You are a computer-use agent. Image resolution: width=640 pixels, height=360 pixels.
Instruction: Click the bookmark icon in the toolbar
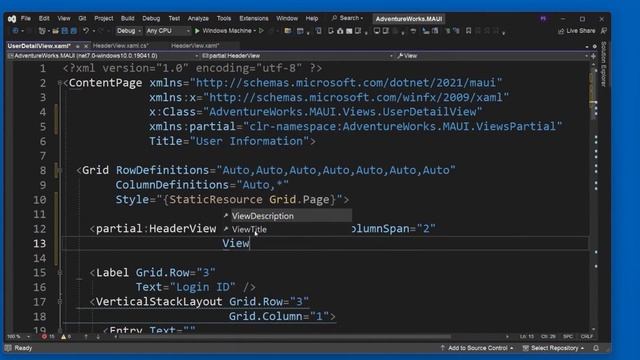tap(469, 31)
